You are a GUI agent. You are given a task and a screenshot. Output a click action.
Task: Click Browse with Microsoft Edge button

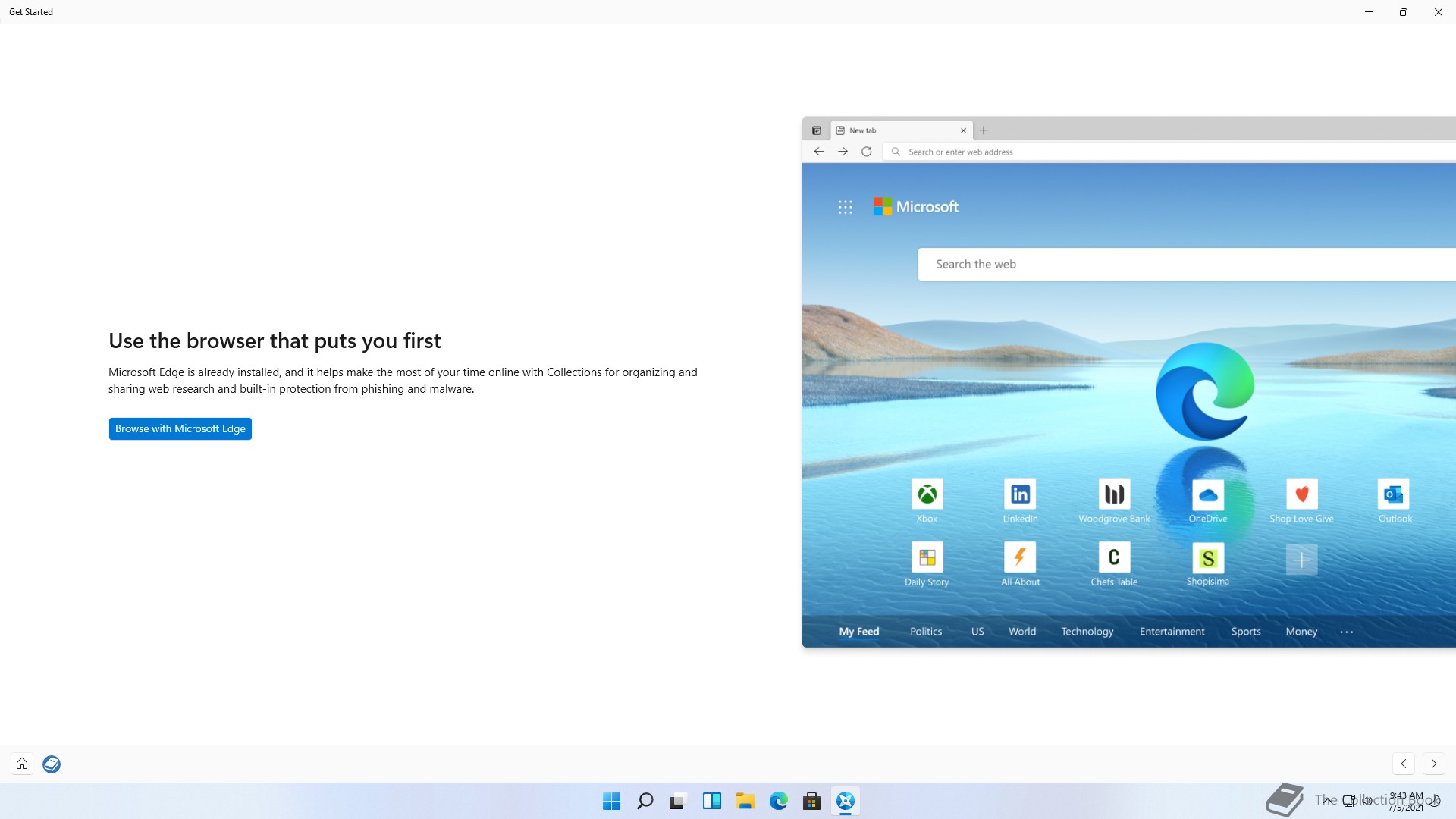pyautogui.click(x=180, y=428)
